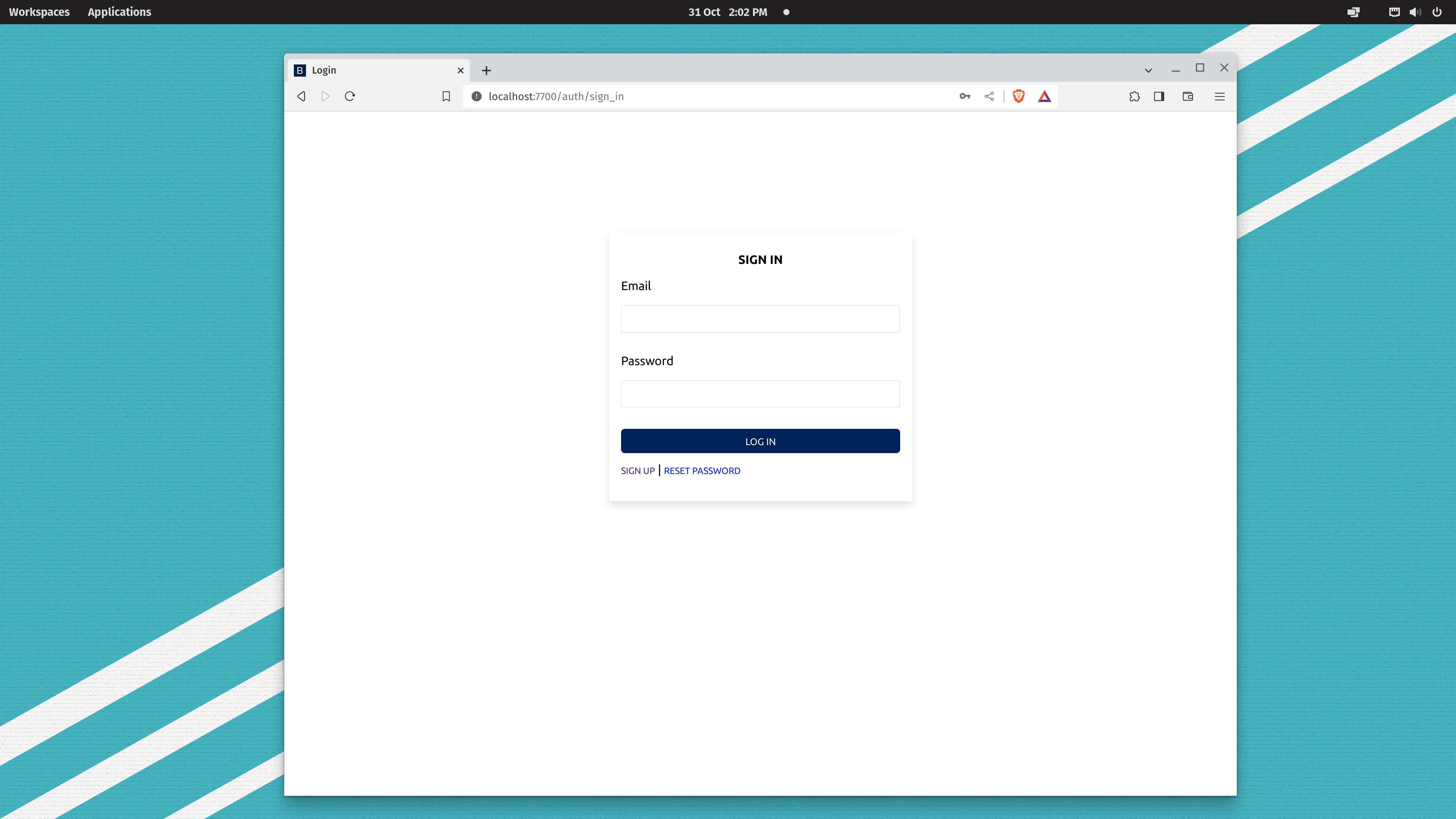Open Brave Rewards triangle icon
Viewport: 1456px width, 819px height.
pyautogui.click(x=1045, y=97)
